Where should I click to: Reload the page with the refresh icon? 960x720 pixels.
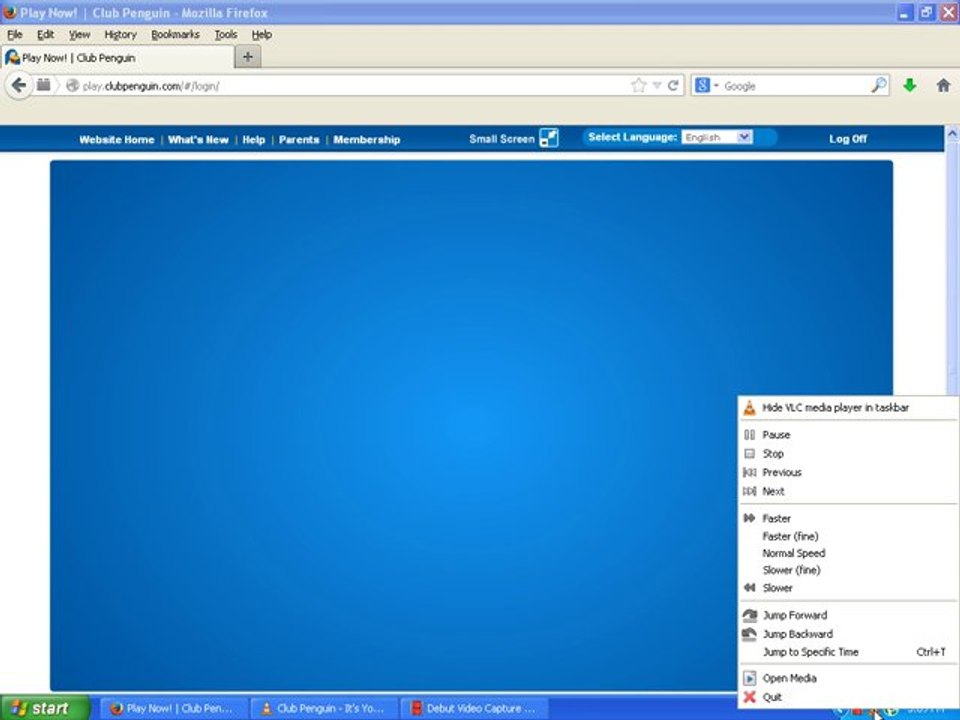click(673, 86)
